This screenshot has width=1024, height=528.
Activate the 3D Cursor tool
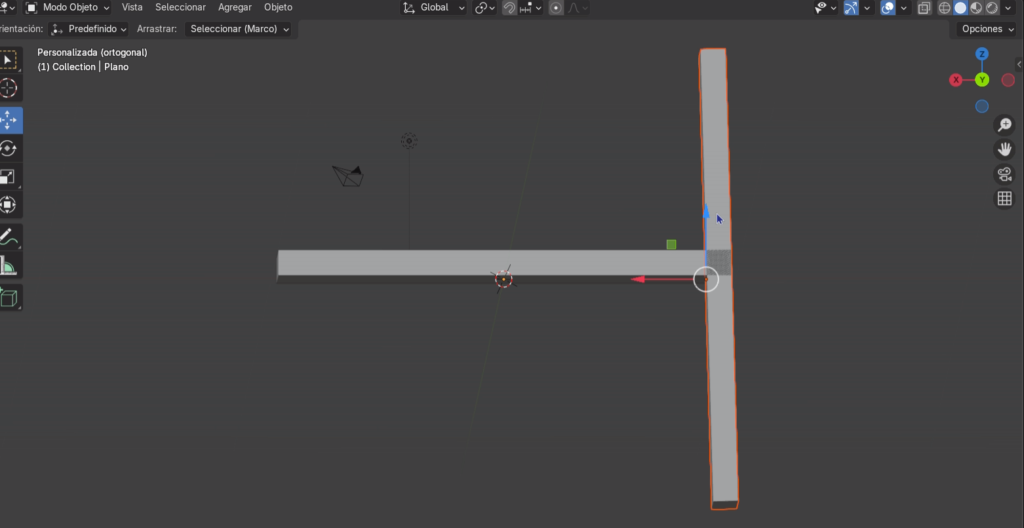[8, 88]
